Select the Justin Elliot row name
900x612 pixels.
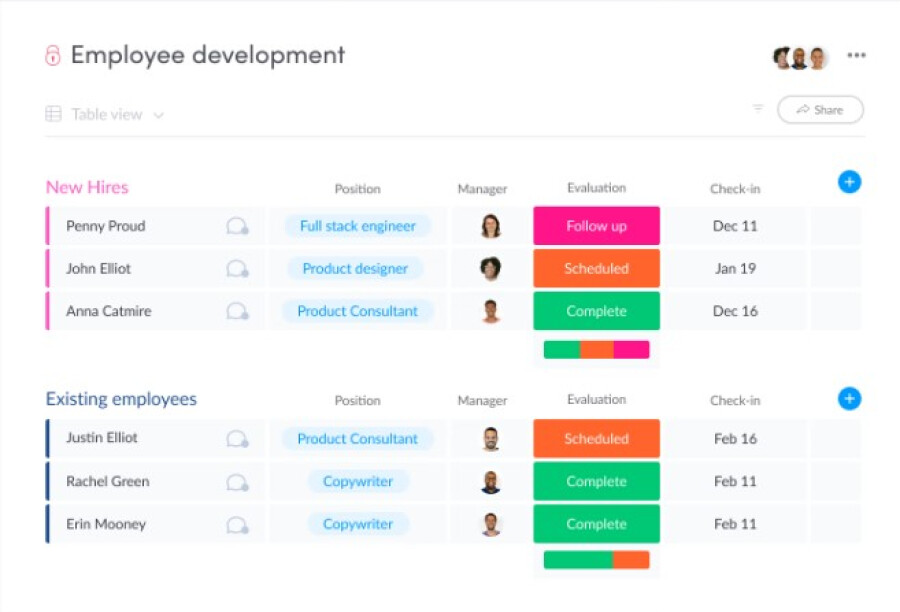[x=102, y=438]
